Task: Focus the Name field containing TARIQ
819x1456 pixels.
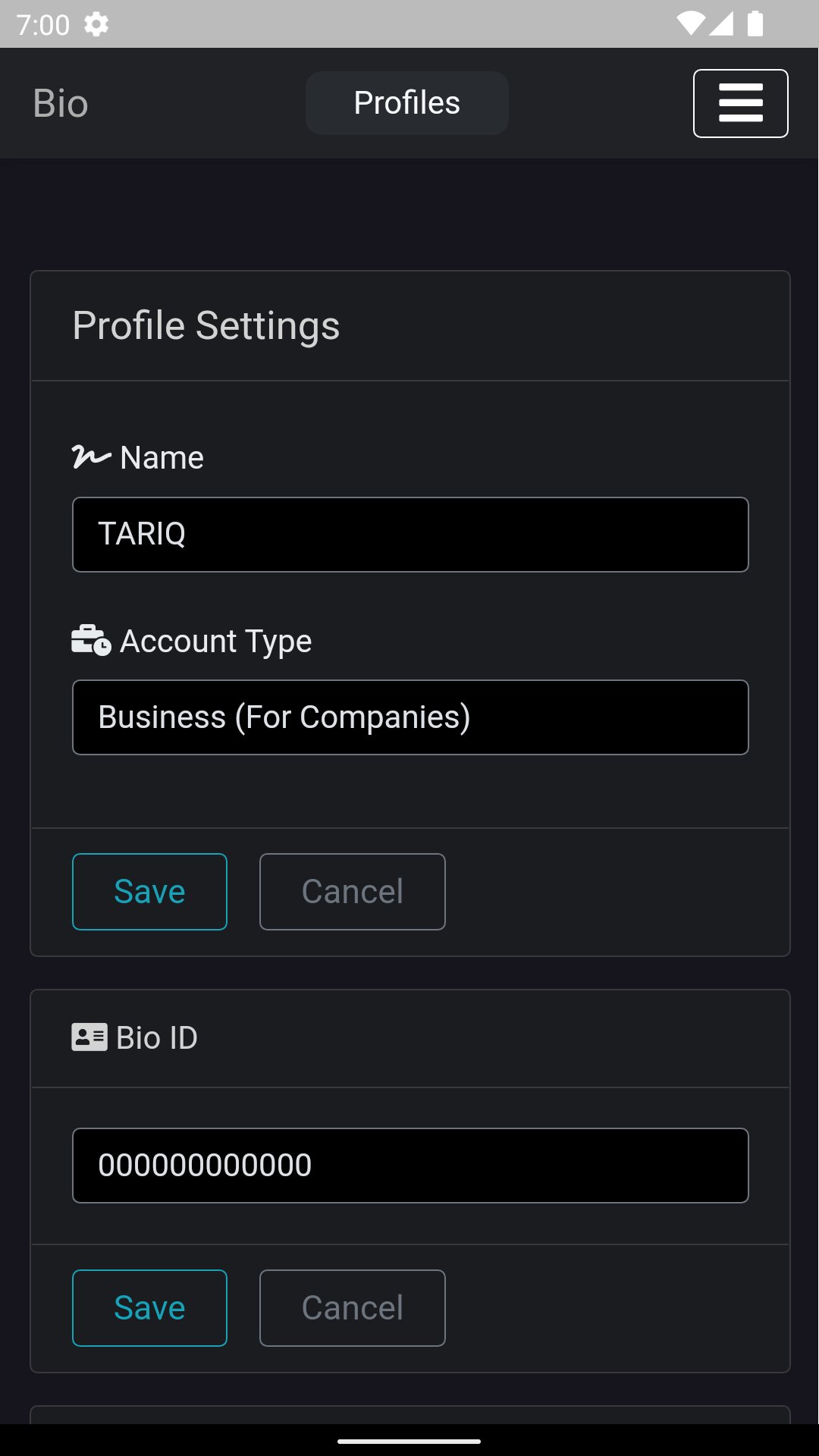Action: click(410, 535)
